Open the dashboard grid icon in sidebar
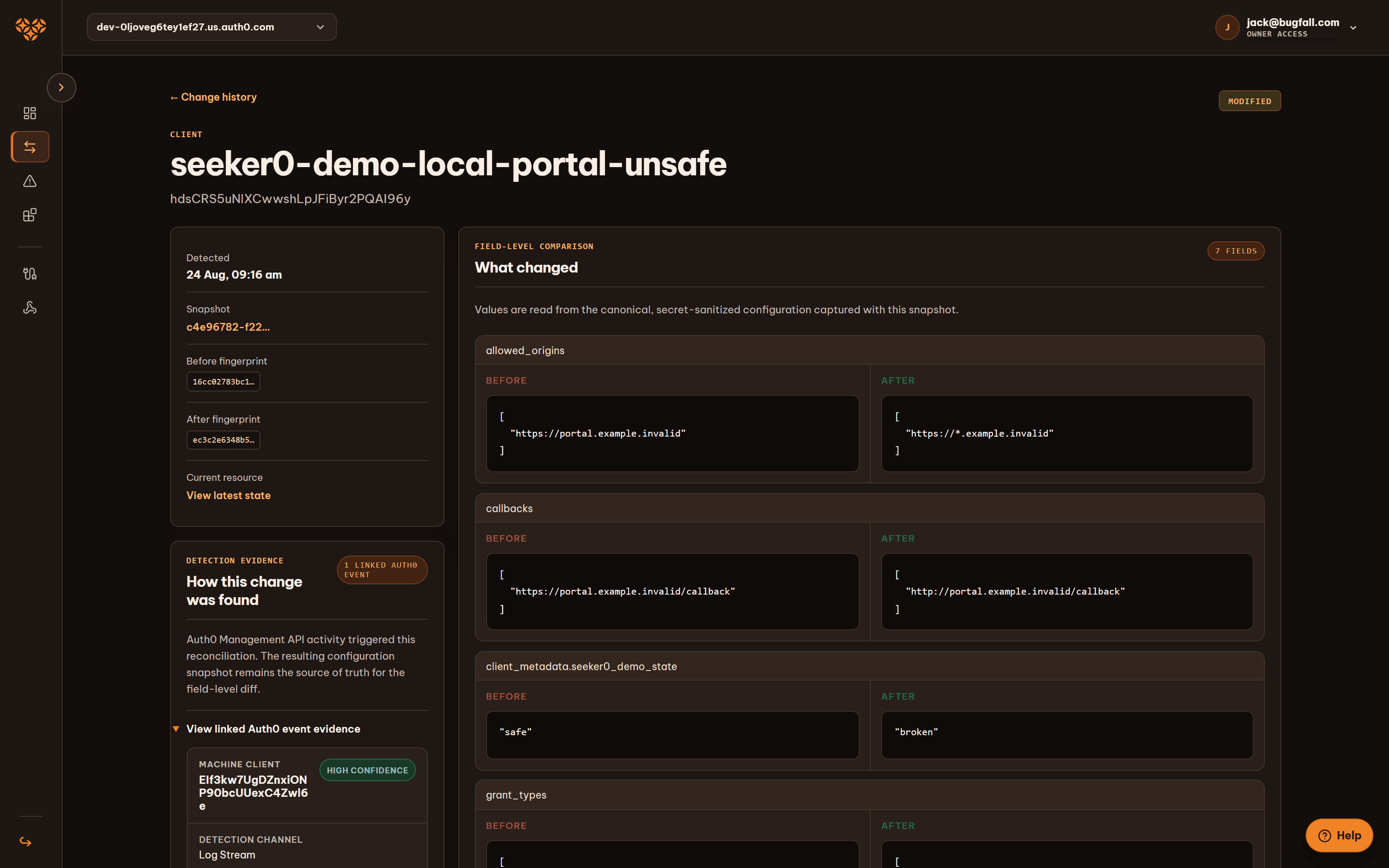The height and width of the screenshot is (868, 1389). pyautogui.click(x=30, y=113)
